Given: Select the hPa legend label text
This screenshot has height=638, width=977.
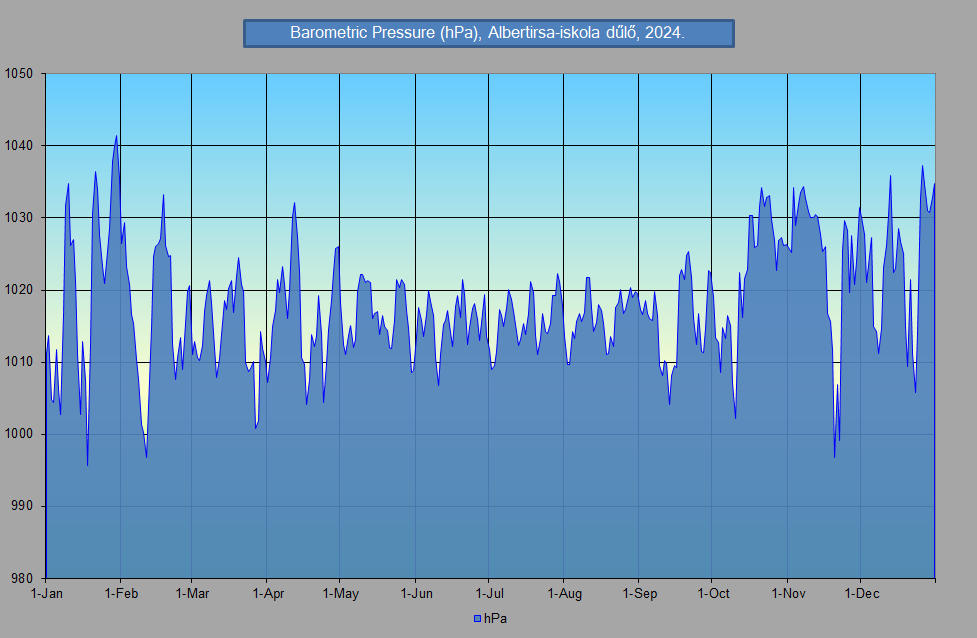Looking at the screenshot, I should pos(495,619).
